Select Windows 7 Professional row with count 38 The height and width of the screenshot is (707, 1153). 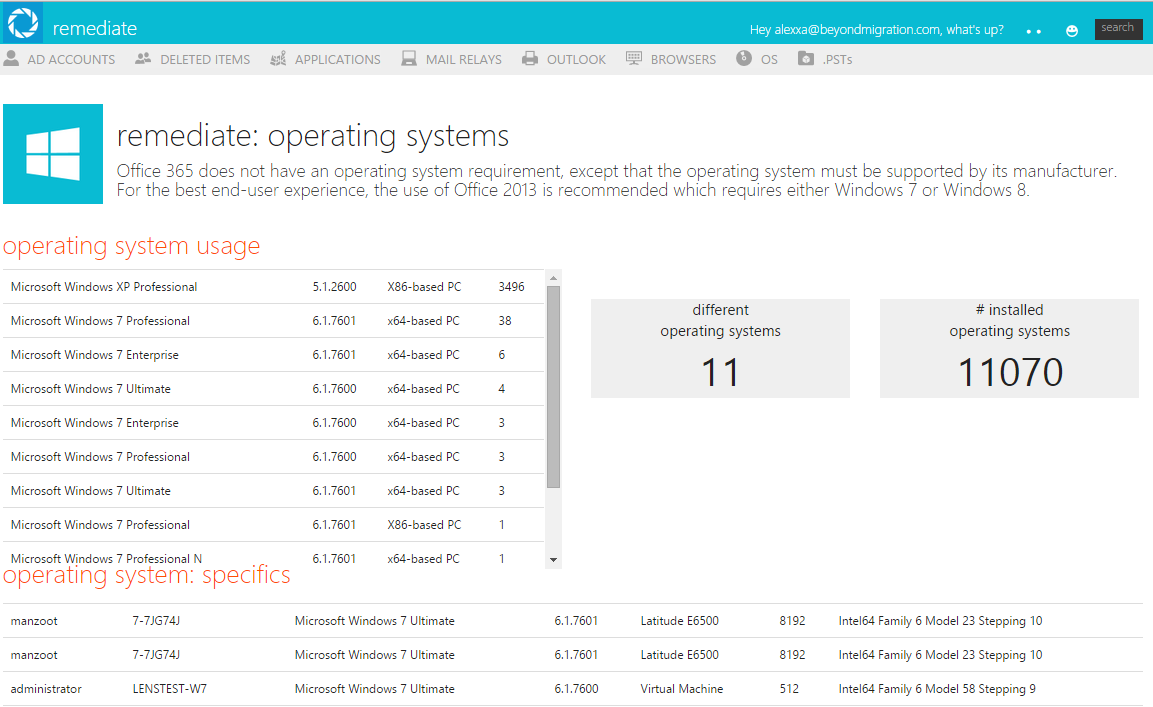274,321
